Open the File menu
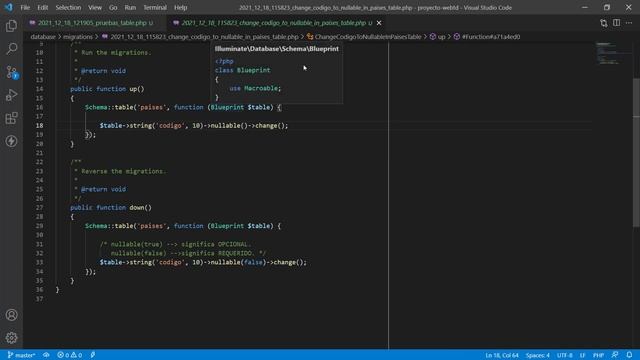Screen dimensions: 640x360 pos(25,7)
